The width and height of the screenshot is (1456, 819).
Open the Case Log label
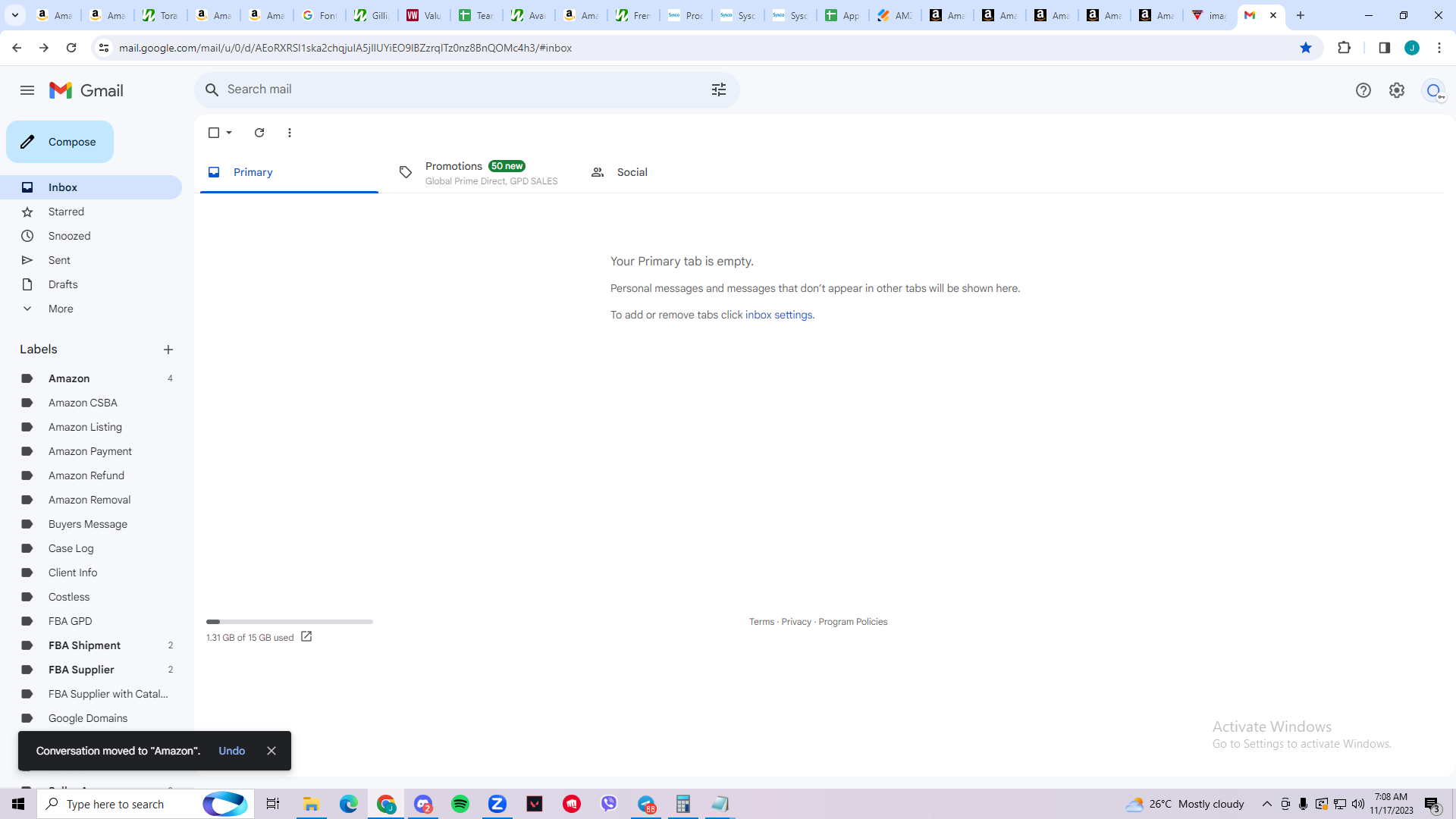click(91, 548)
